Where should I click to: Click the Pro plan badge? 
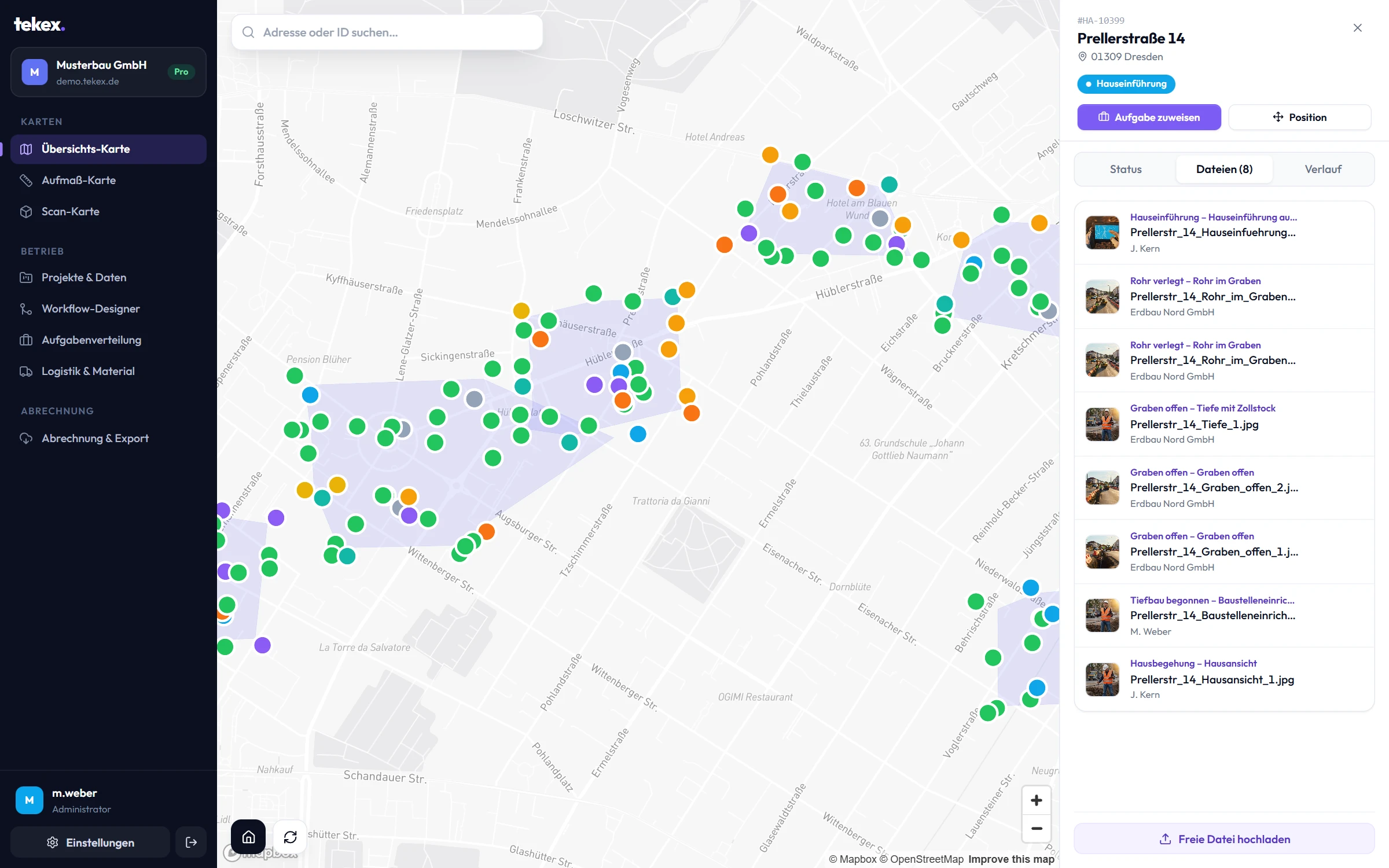click(x=181, y=72)
